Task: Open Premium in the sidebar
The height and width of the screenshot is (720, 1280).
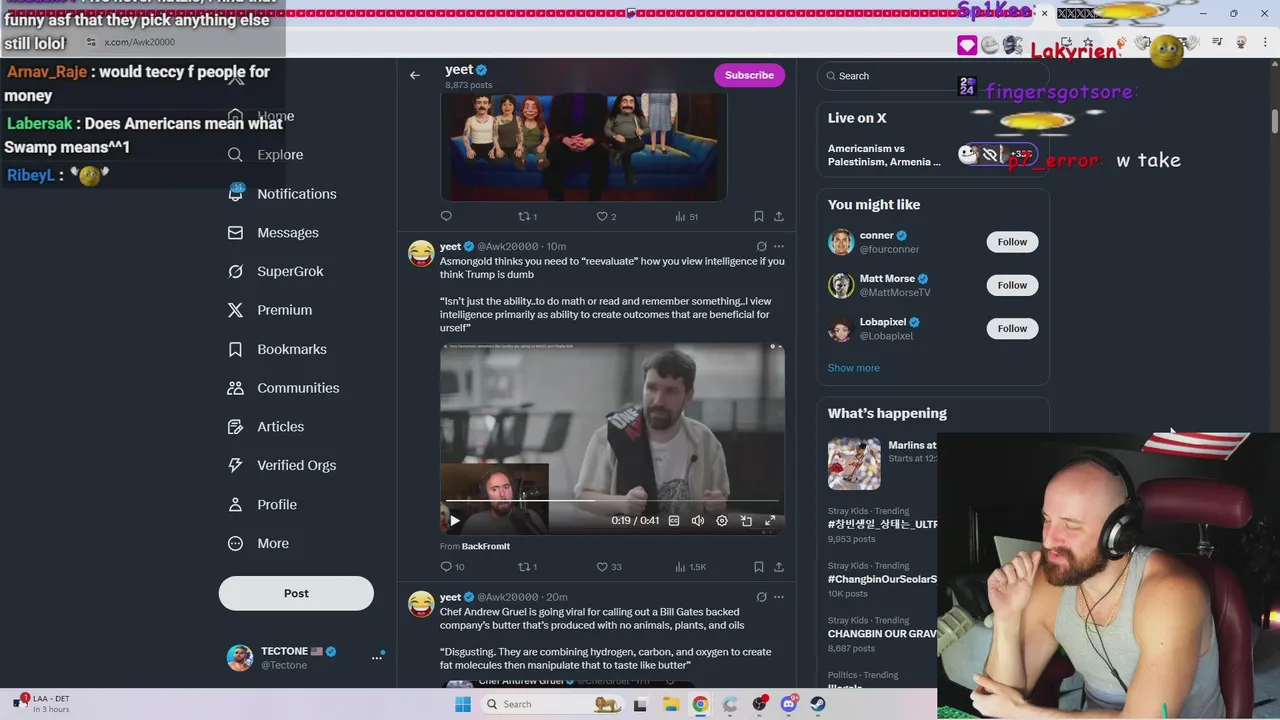Action: [x=270, y=310]
